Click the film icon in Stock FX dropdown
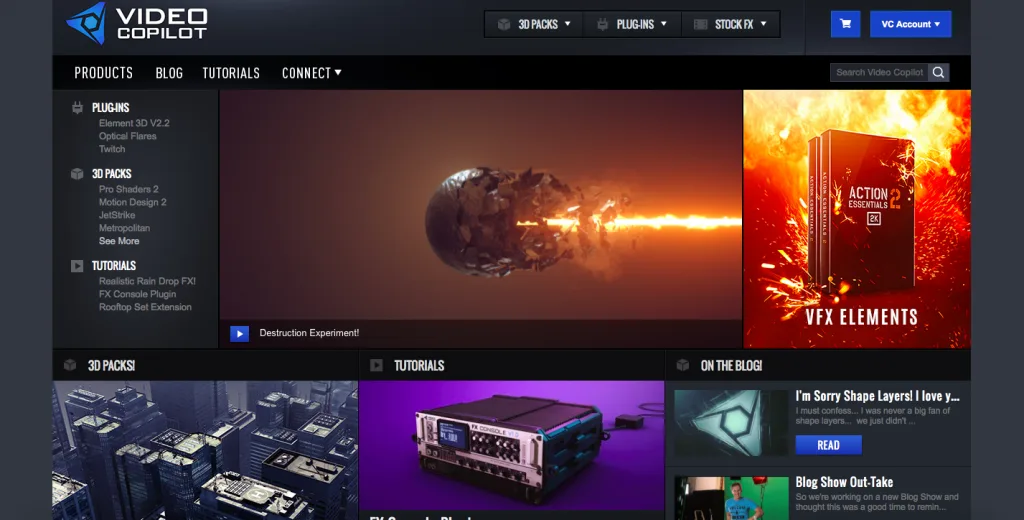This screenshot has width=1024, height=520. [701, 24]
